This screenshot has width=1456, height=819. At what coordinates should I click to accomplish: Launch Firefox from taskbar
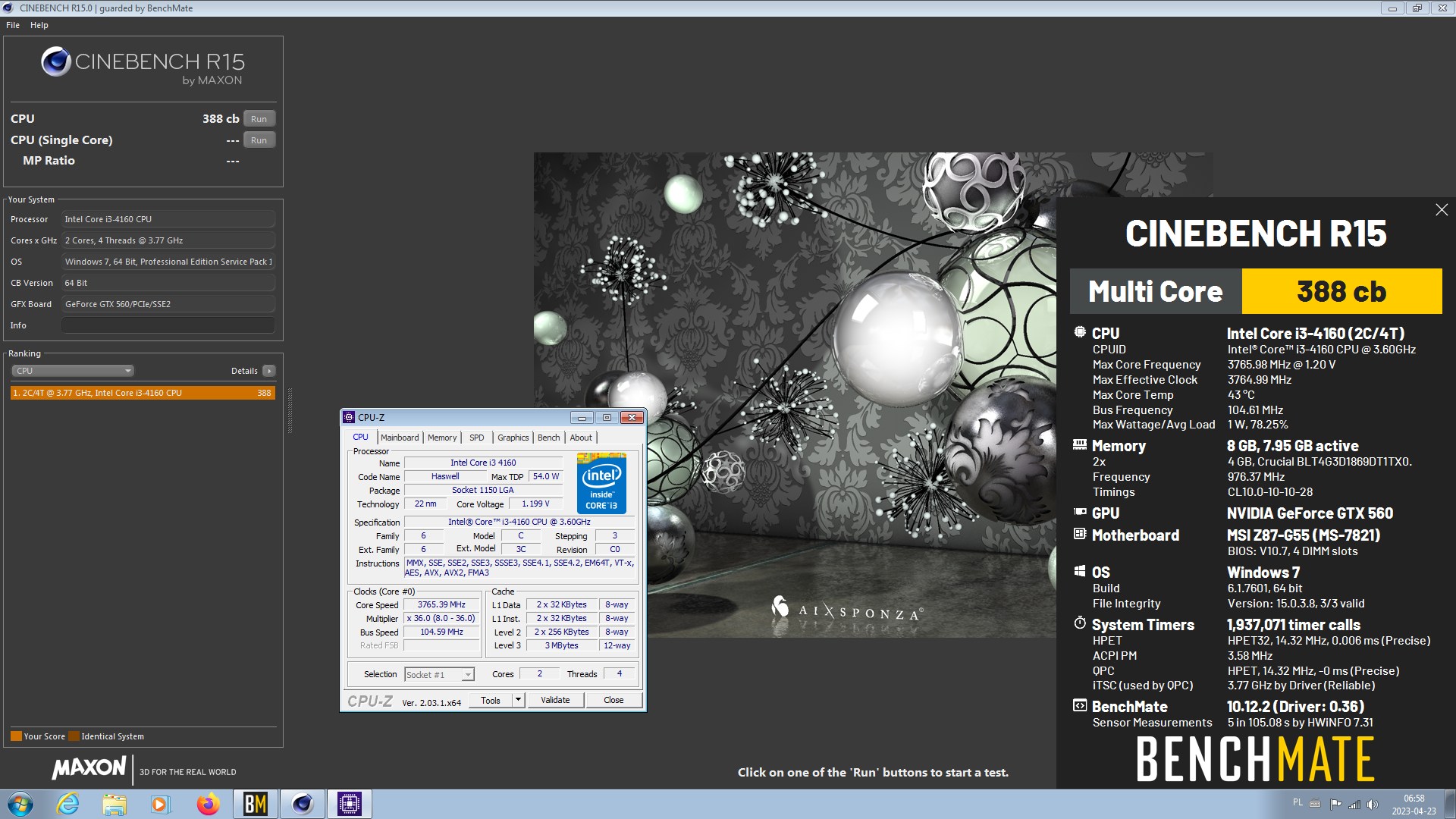click(208, 804)
